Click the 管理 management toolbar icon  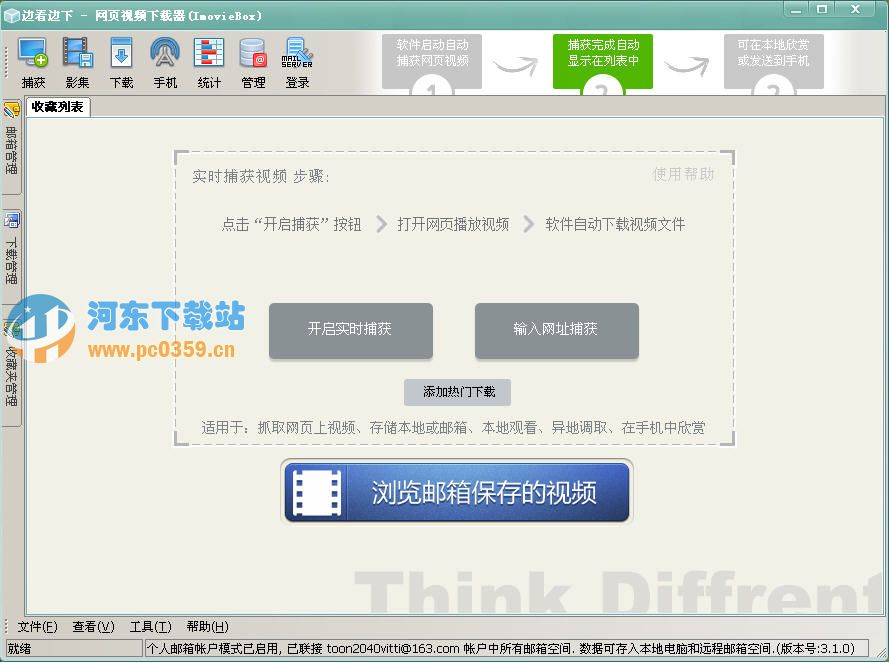coord(253,60)
